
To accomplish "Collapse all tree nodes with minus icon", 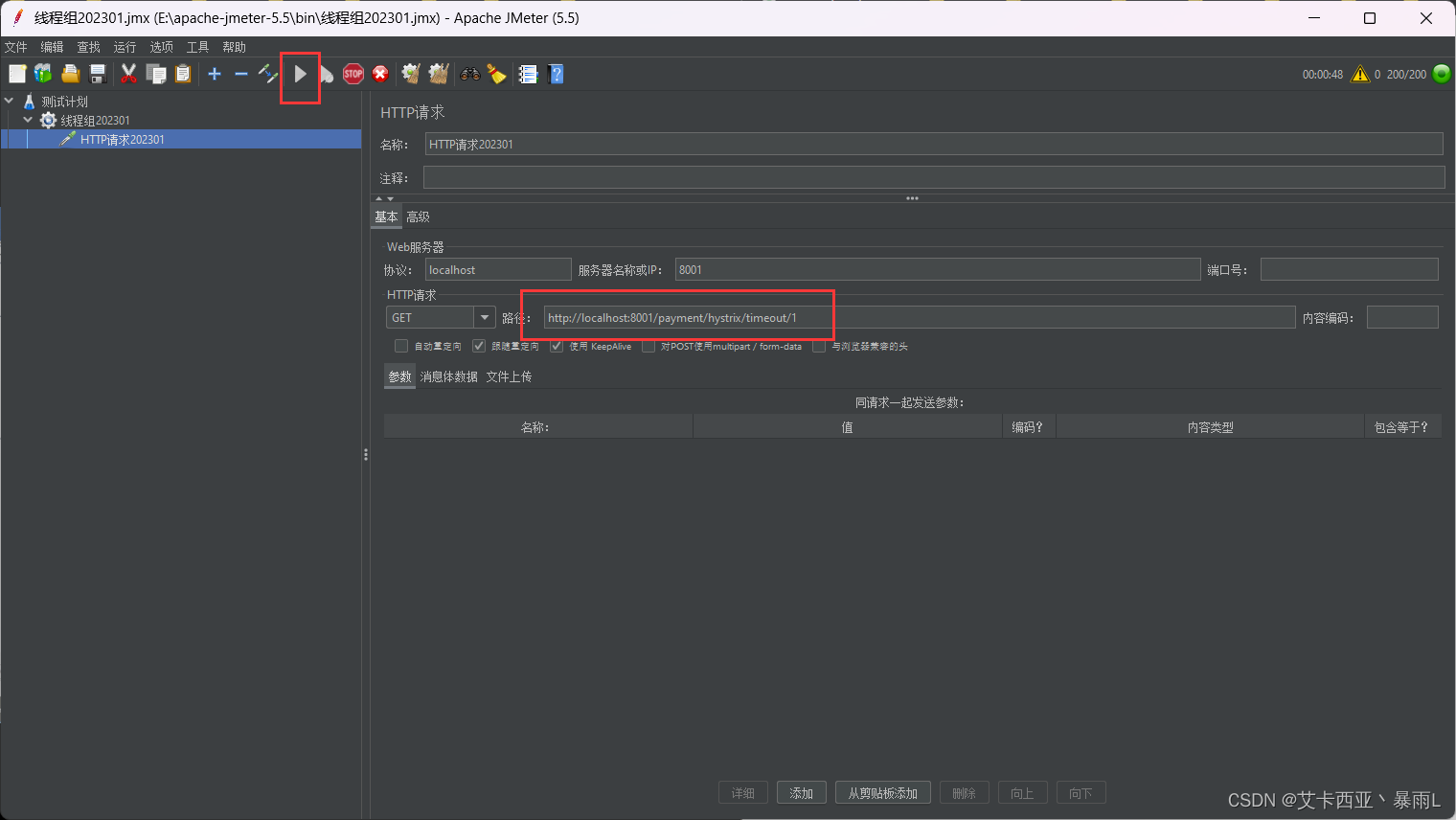I will click(x=241, y=74).
